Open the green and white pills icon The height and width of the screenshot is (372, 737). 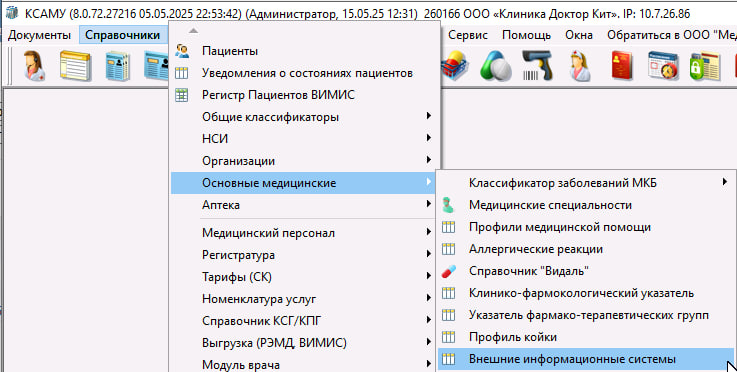point(496,66)
